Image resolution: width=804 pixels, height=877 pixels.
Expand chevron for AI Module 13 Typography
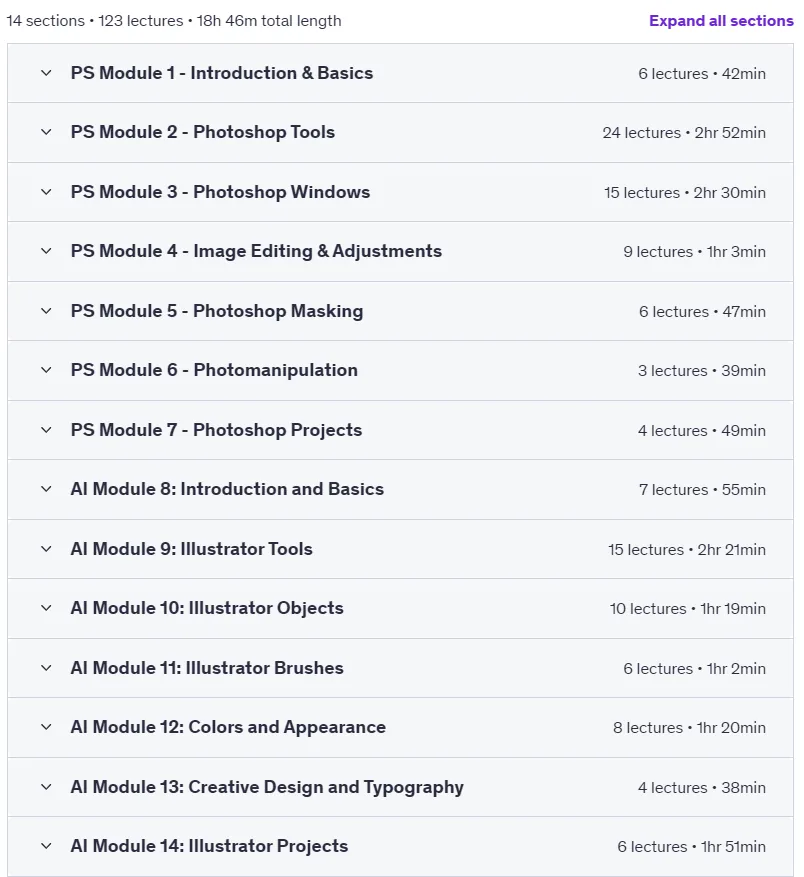coord(46,788)
